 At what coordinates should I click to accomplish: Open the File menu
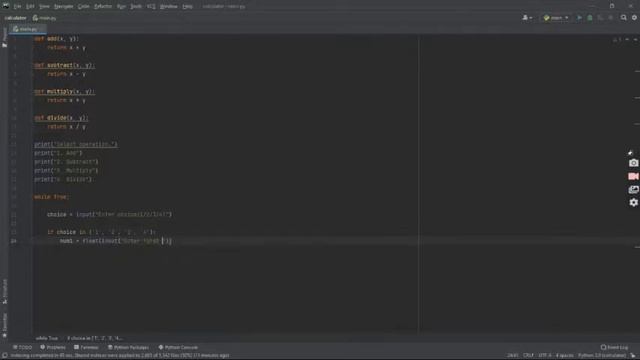(x=17, y=7)
